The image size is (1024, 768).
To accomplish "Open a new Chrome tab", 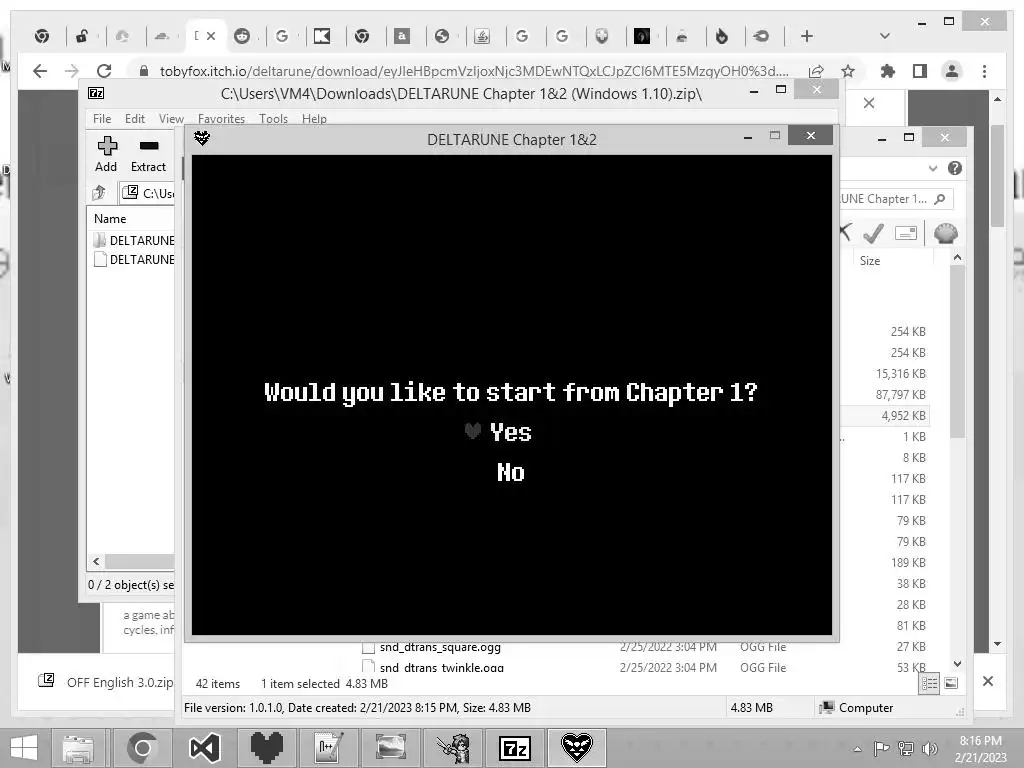I will click(807, 36).
